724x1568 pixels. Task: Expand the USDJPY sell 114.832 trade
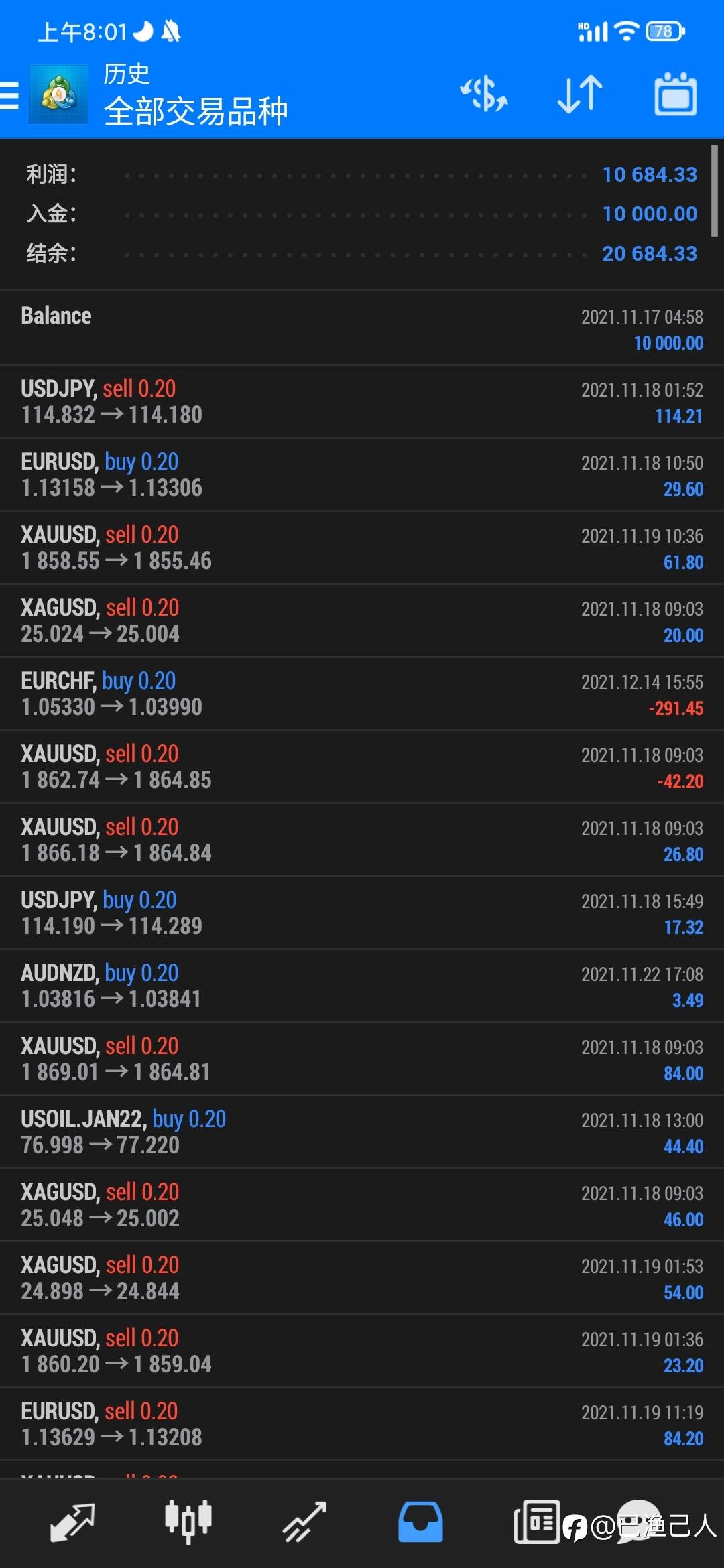[362, 401]
